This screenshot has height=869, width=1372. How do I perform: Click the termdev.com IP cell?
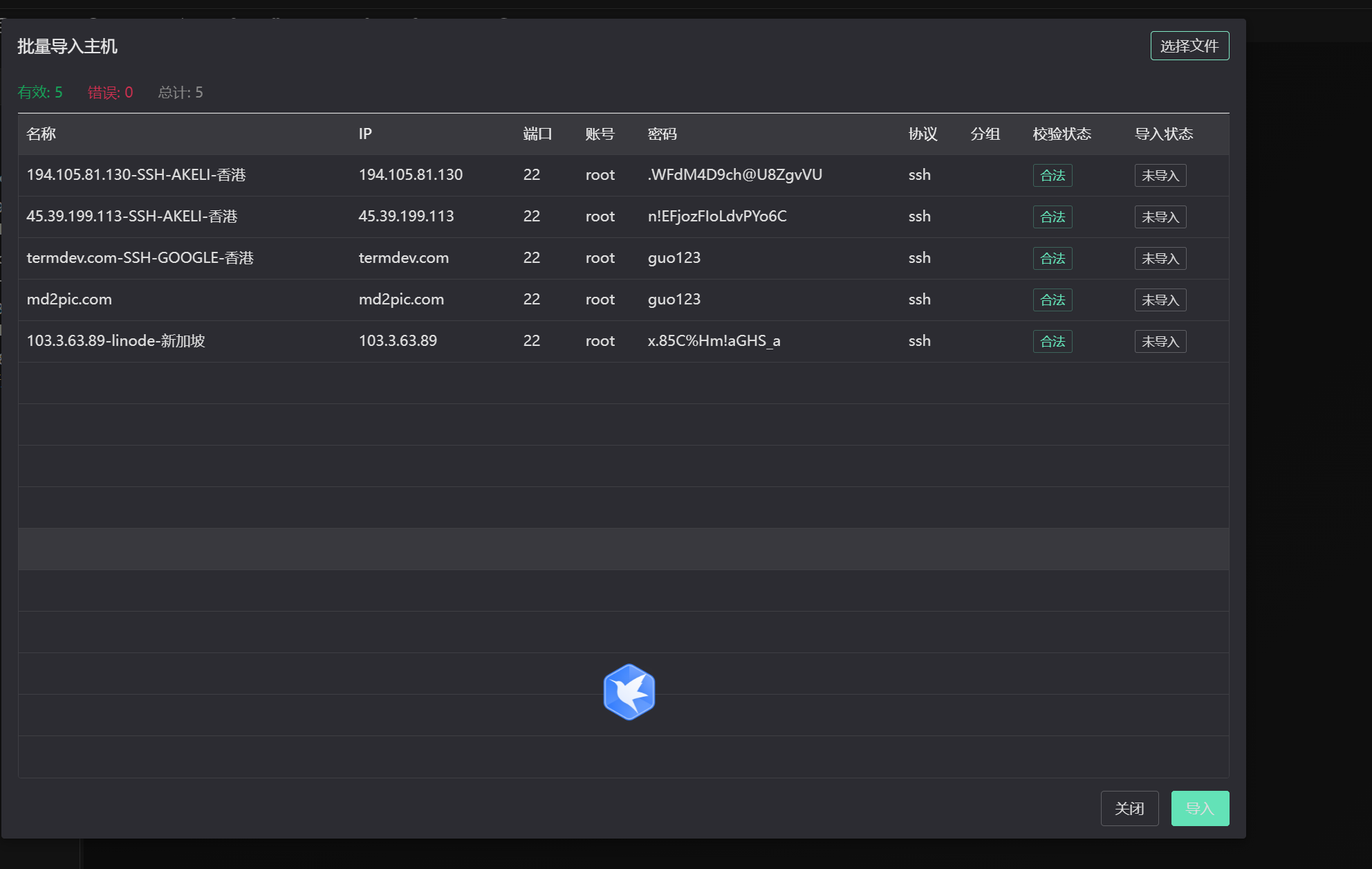pyautogui.click(x=403, y=258)
